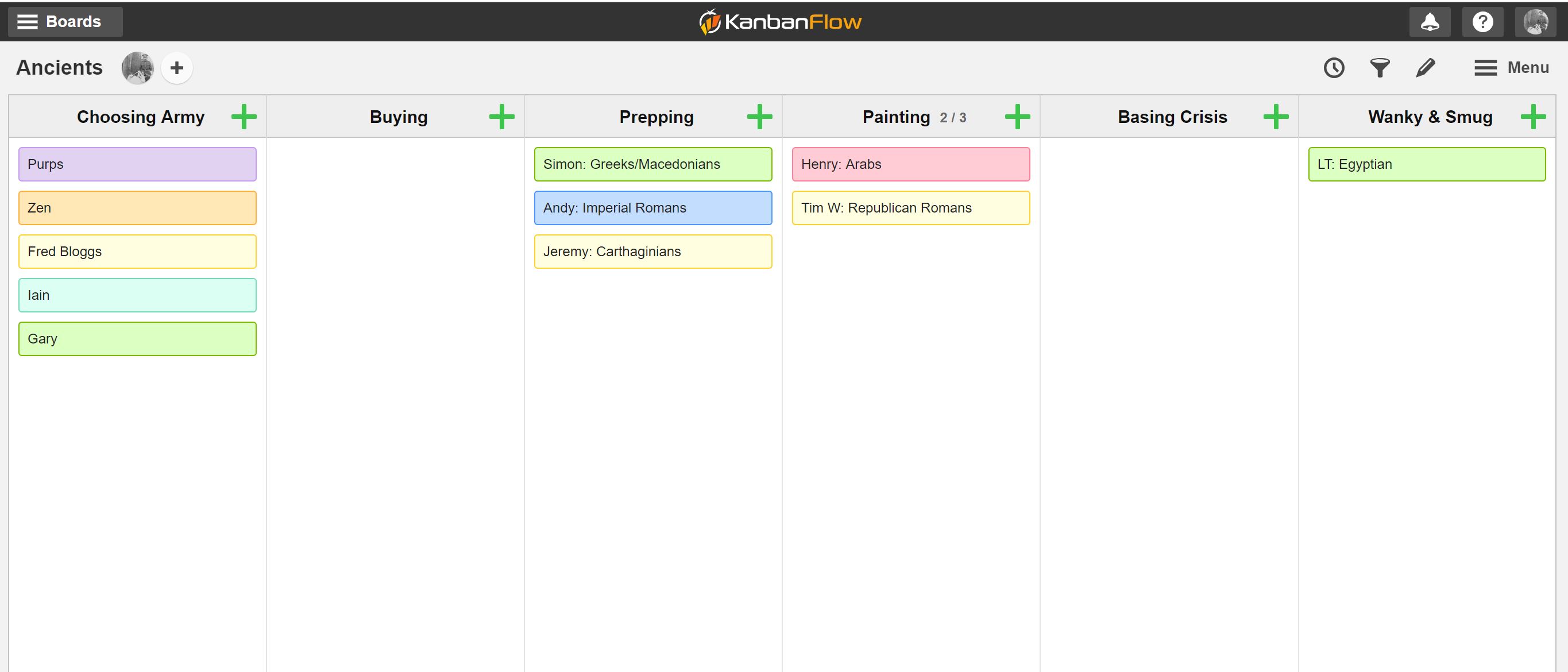Open the board Menu
The image size is (1568, 672).
1511,68
